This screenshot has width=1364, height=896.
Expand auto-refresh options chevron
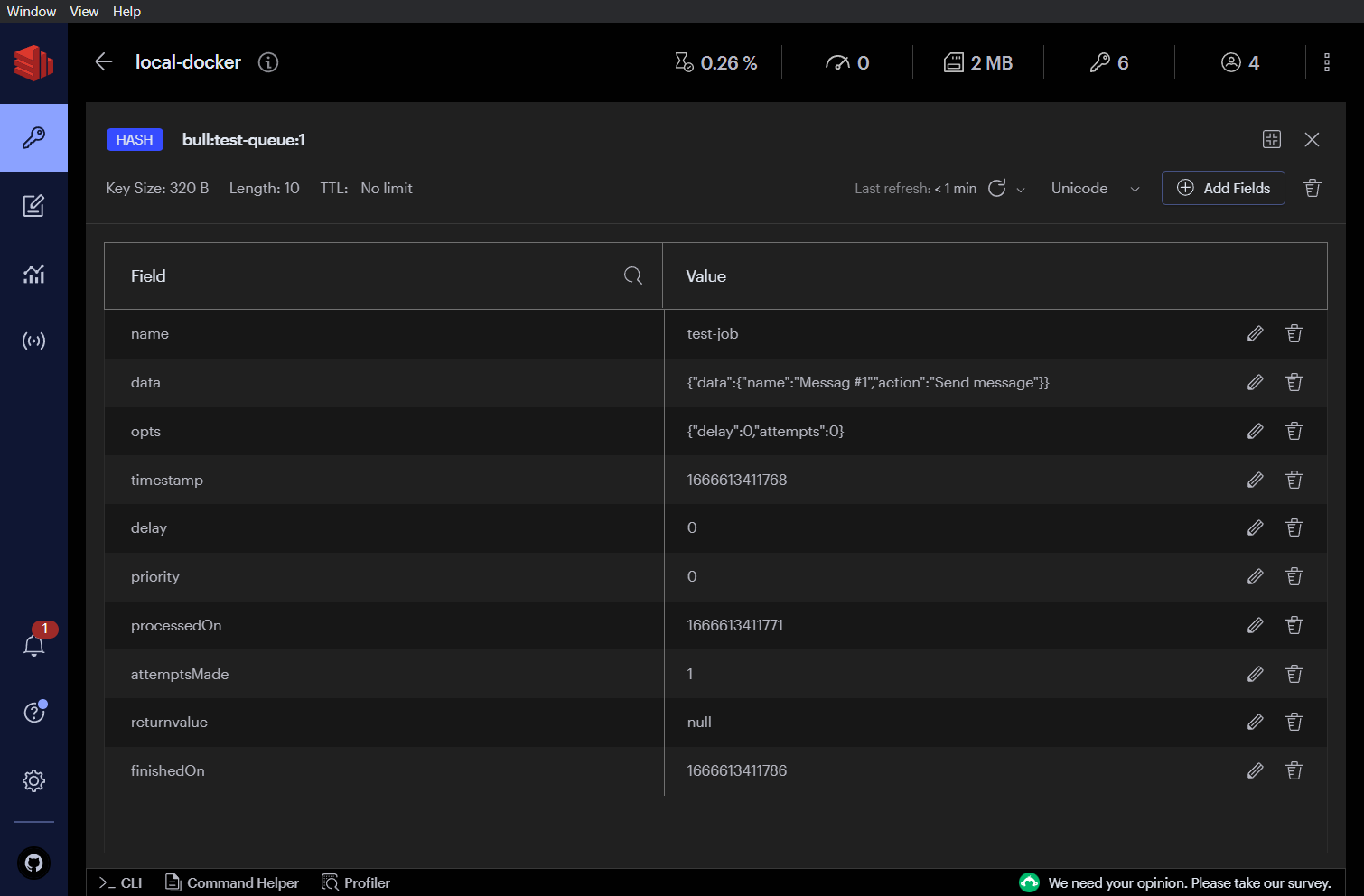pos(1021,190)
